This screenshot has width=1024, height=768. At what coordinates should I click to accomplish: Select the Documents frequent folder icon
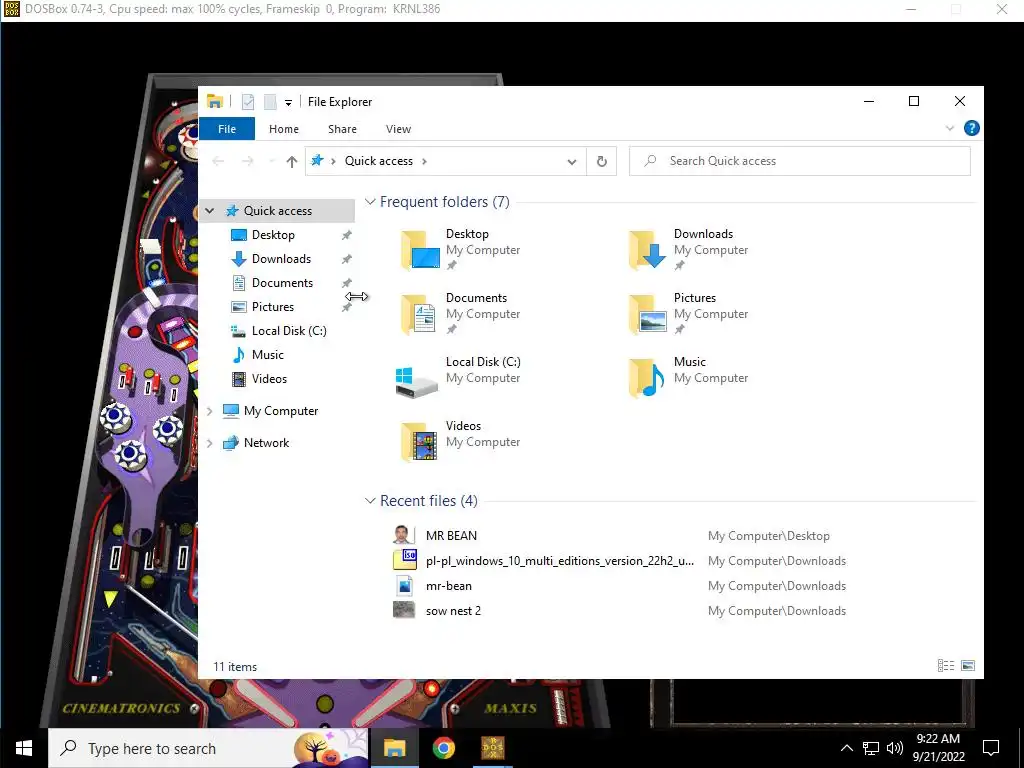[420, 313]
